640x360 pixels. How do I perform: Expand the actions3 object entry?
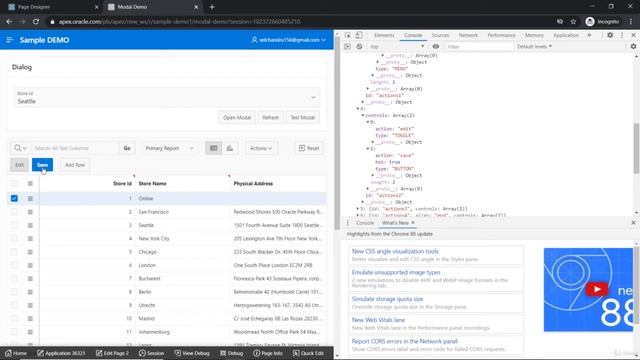(358, 209)
